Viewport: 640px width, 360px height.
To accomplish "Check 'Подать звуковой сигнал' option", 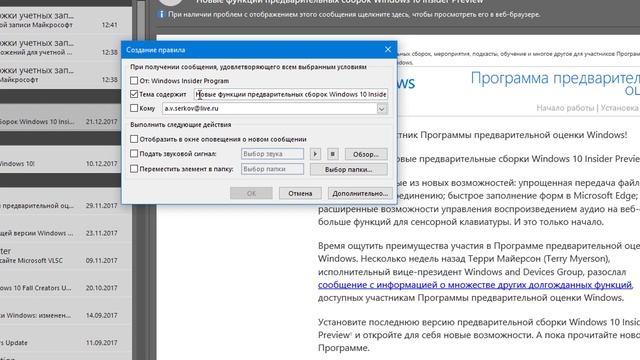I will coord(134,154).
